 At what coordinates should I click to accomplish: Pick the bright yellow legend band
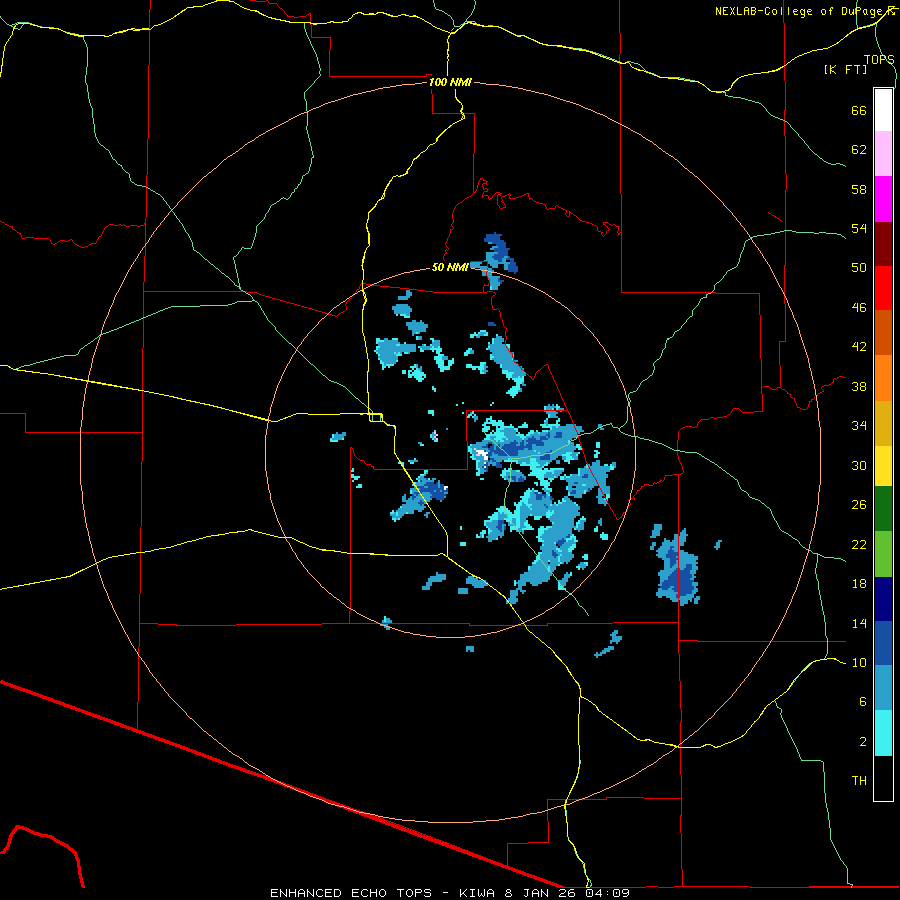point(883,466)
